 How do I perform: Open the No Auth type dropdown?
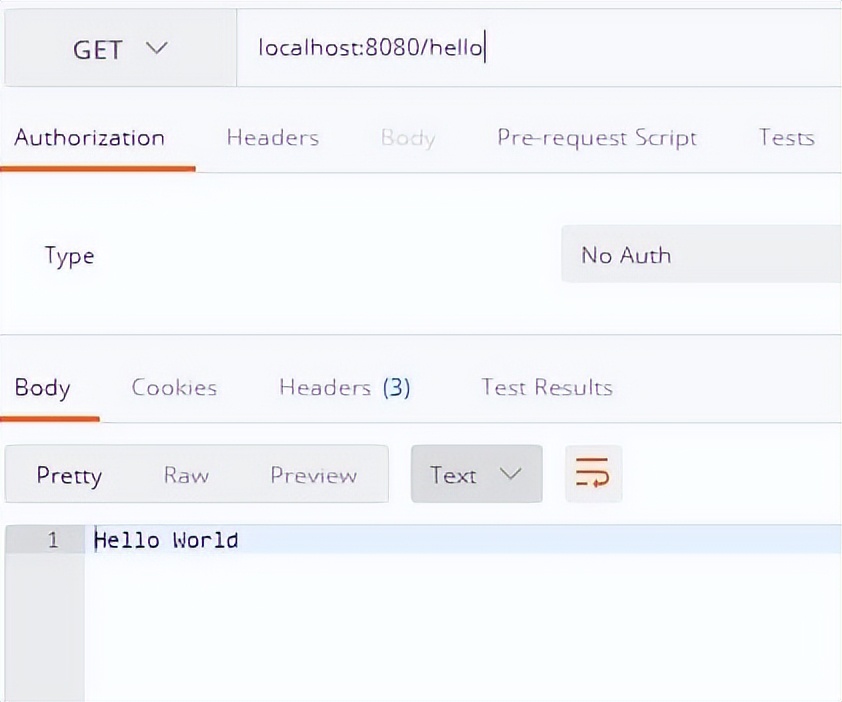pyautogui.click(x=700, y=255)
